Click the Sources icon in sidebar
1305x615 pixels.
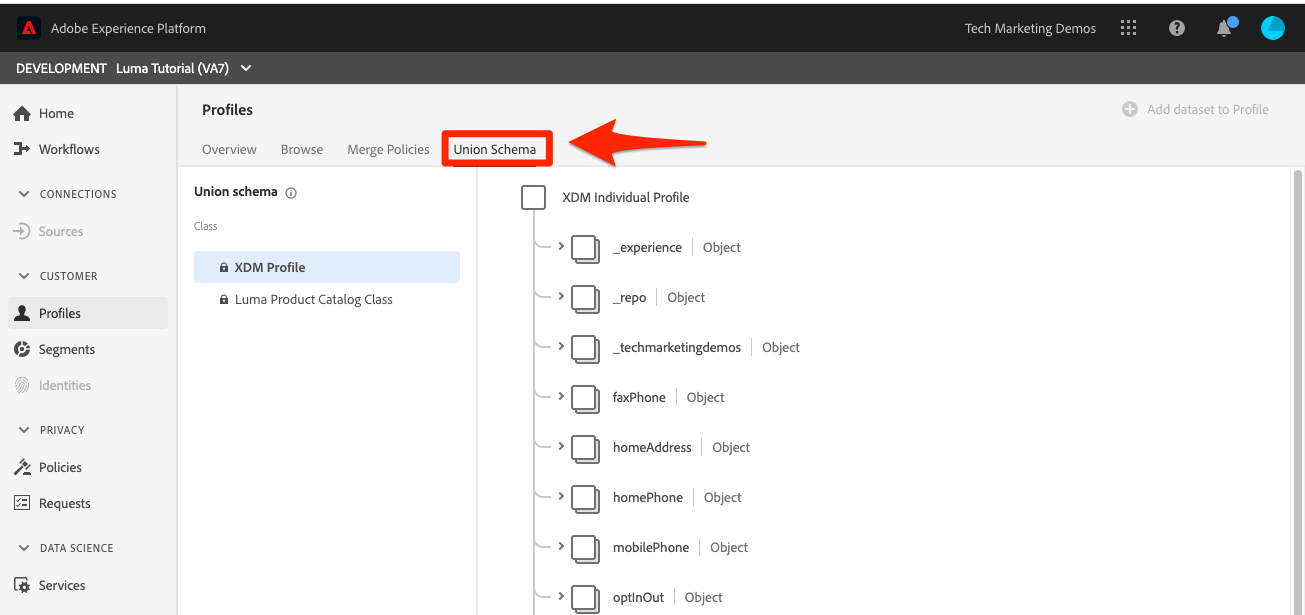click(x=22, y=231)
